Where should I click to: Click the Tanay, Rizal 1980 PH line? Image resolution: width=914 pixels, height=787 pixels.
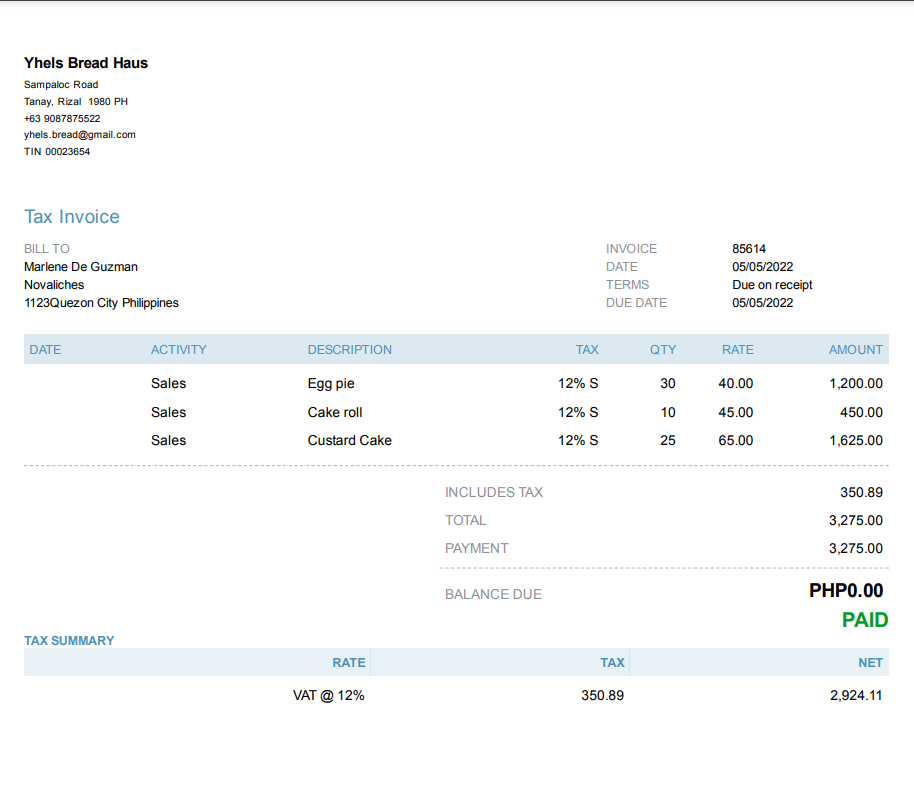click(76, 101)
